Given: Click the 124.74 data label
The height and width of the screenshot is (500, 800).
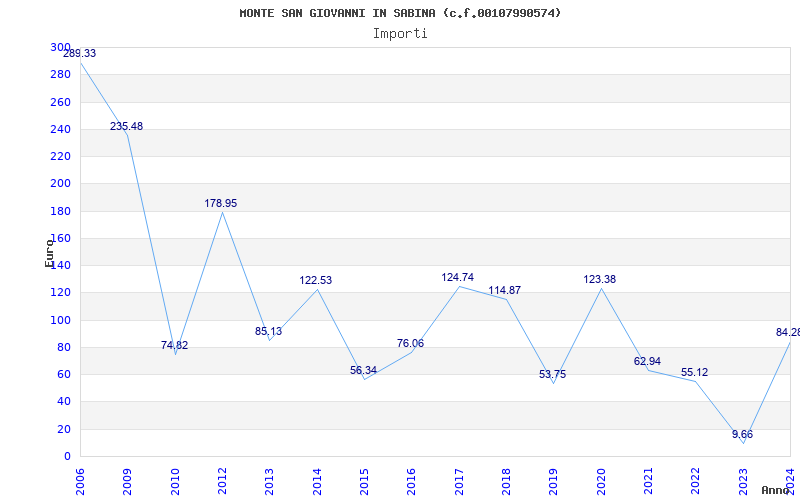Looking at the screenshot, I should [x=458, y=277].
